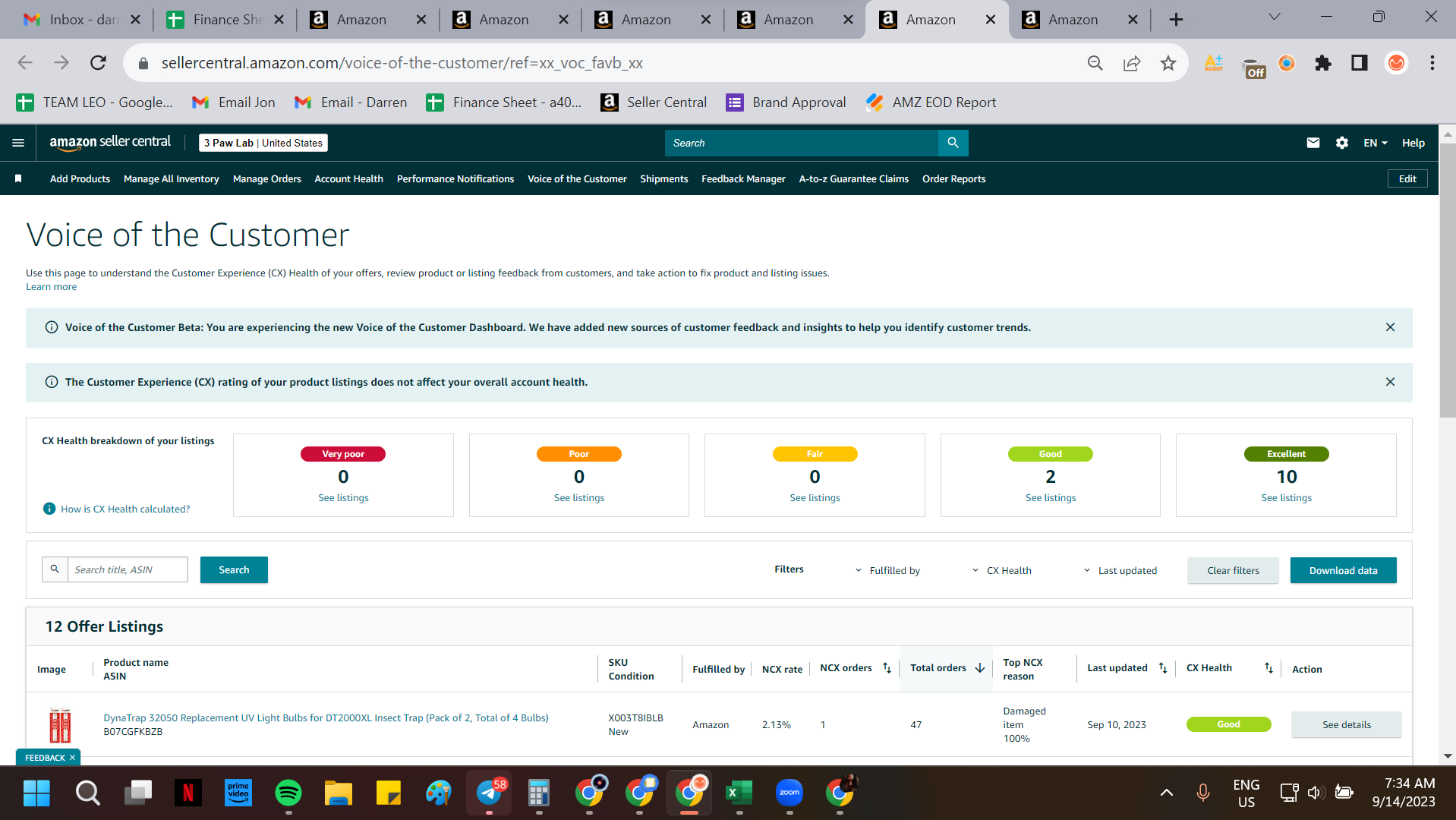Image resolution: width=1456 pixels, height=820 pixels.
Task: Click the Amazon Seller Central logo
Action: coord(110,143)
